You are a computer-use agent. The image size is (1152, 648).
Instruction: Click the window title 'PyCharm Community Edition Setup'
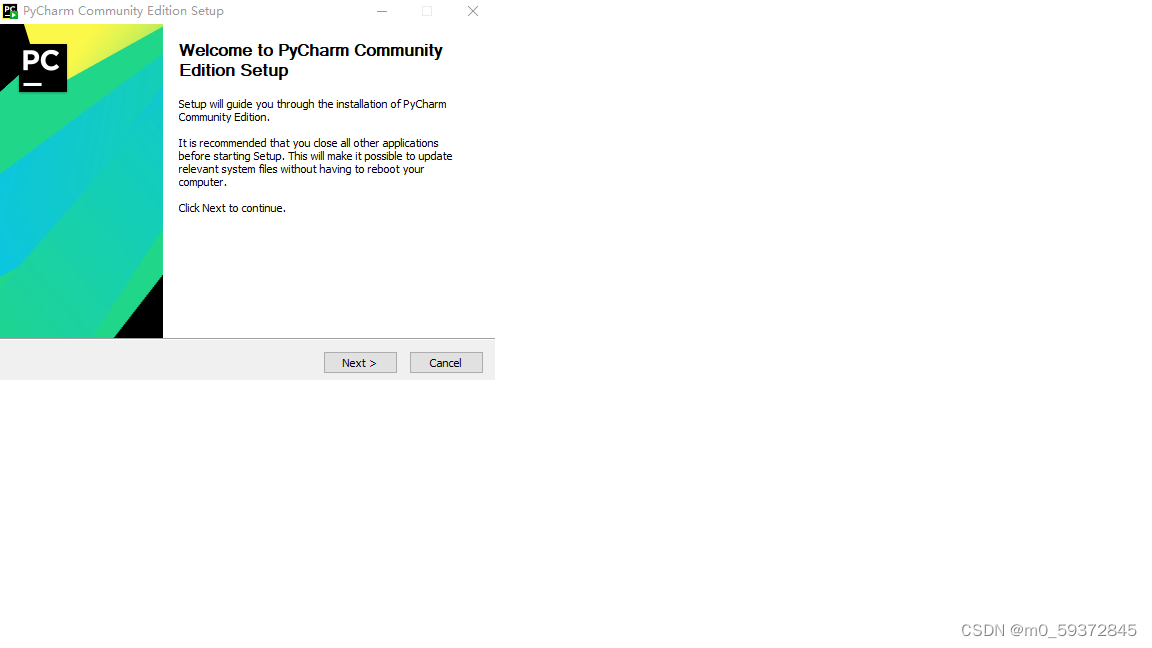pyautogui.click(x=123, y=11)
